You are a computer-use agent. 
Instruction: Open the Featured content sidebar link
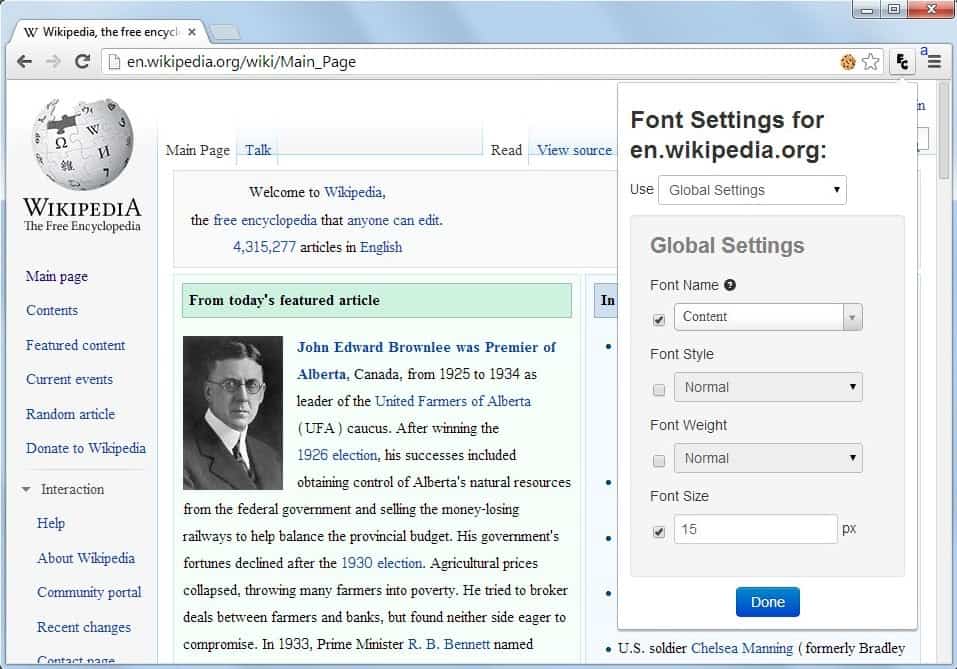pos(75,345)
